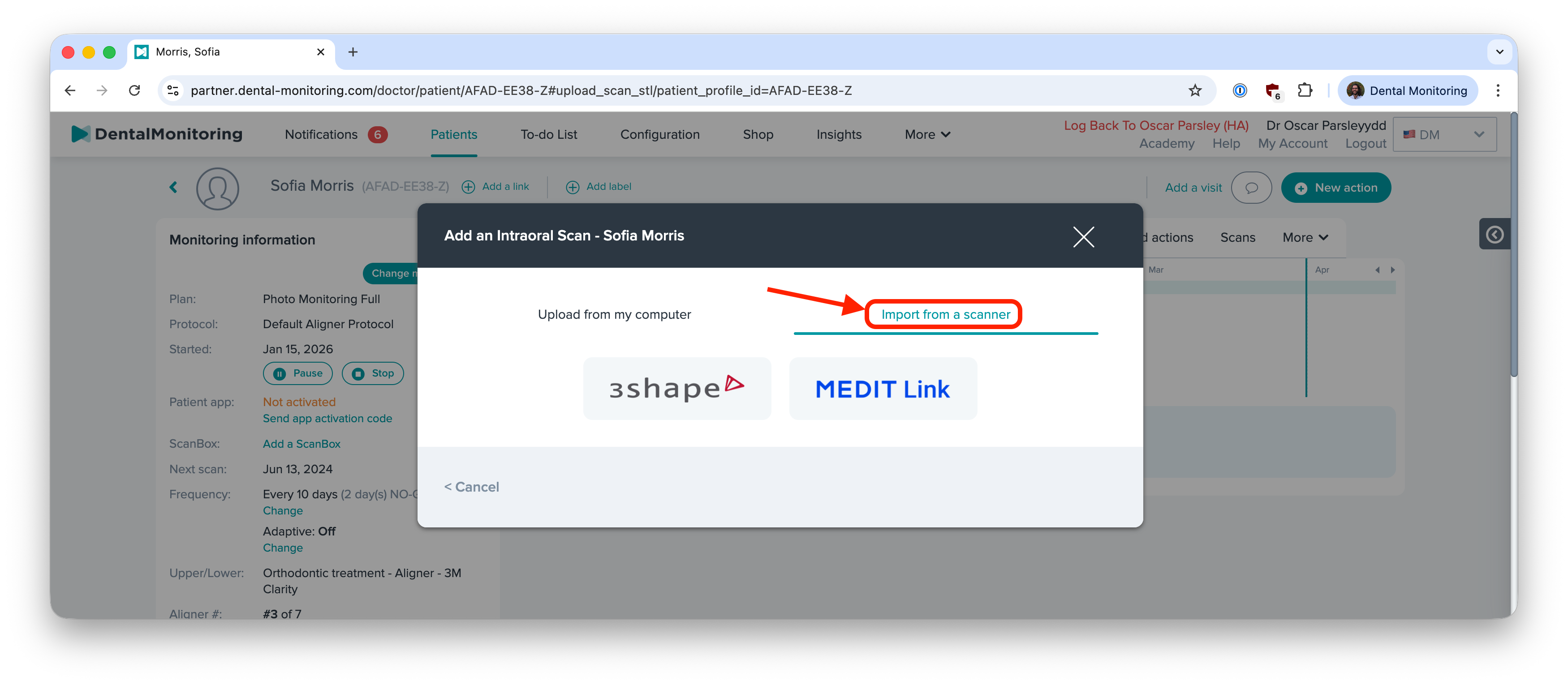Screen dimensions: 1568x685
Task: Click Send app activation code
Action: (327, 419)
